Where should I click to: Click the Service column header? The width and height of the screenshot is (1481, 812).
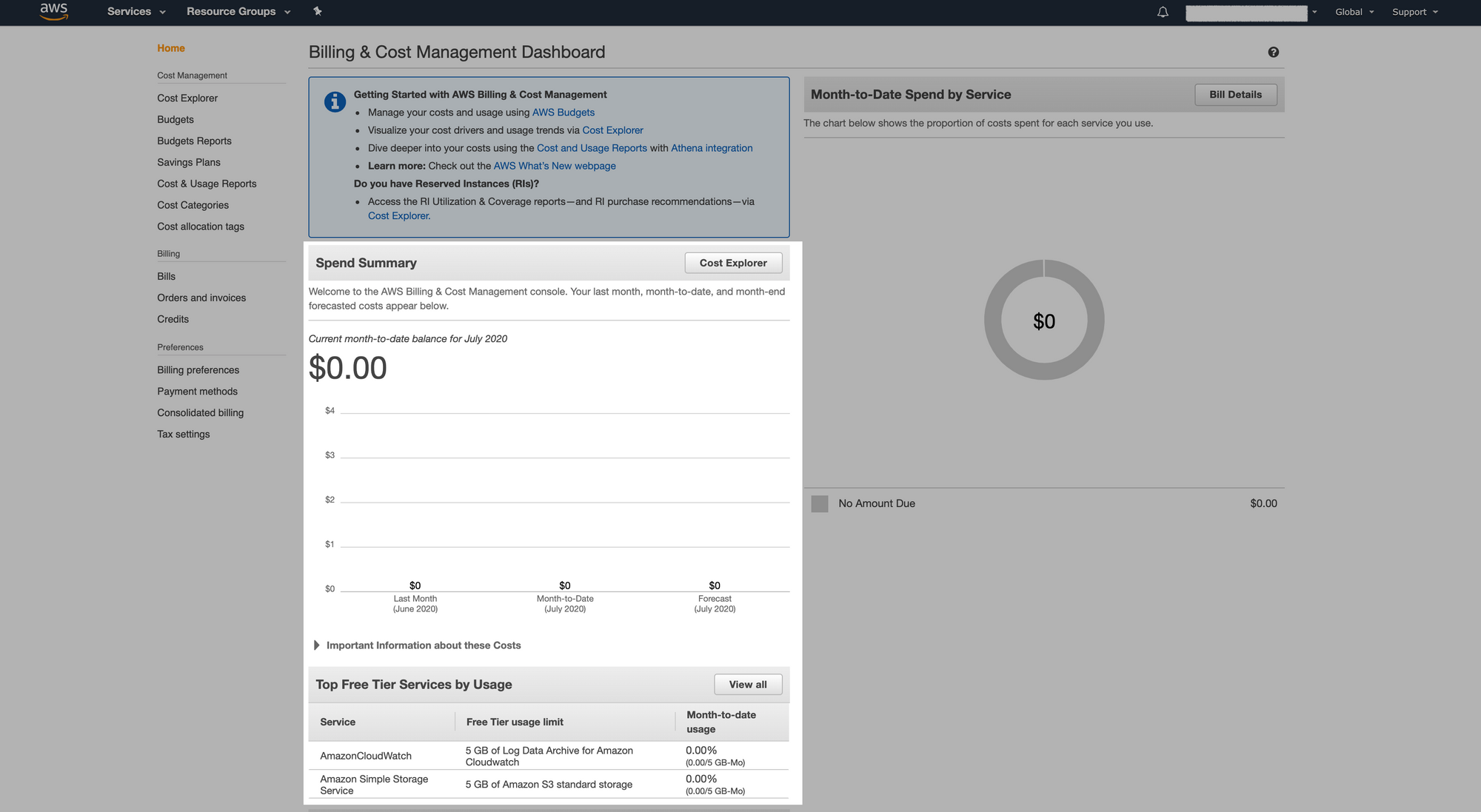click(x=338, y=722)
